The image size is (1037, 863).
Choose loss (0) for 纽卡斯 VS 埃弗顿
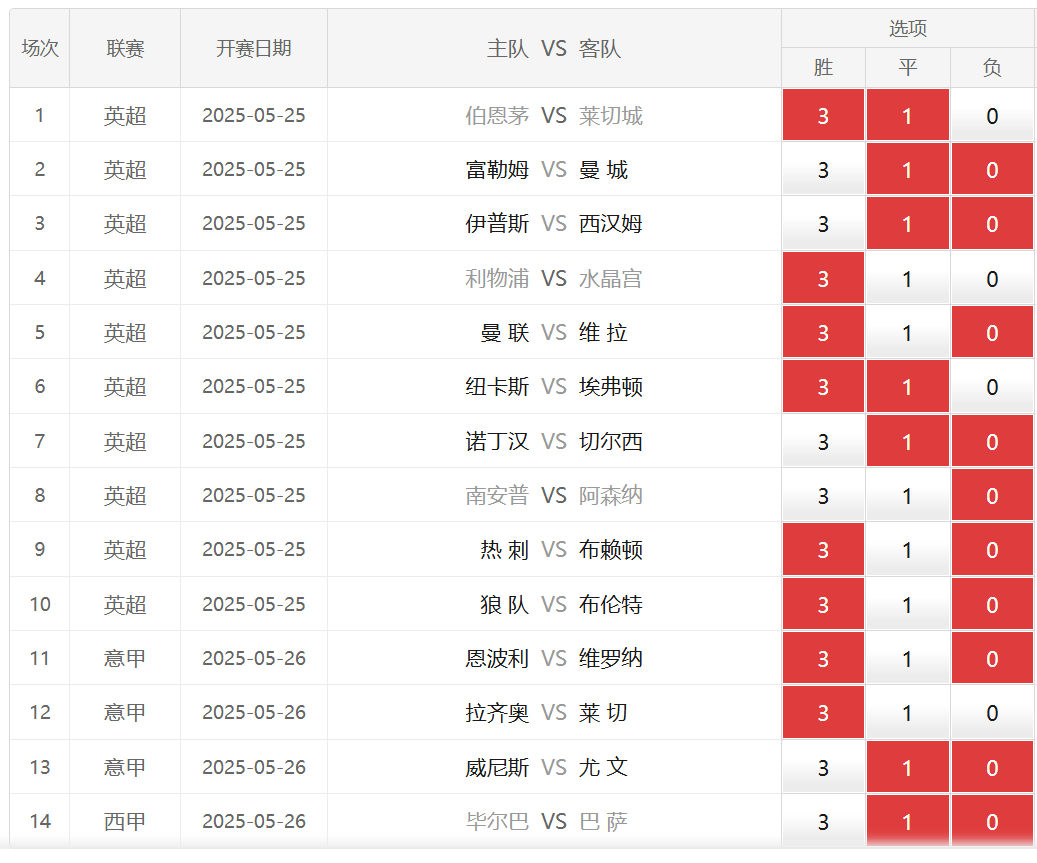pos(992,386)
